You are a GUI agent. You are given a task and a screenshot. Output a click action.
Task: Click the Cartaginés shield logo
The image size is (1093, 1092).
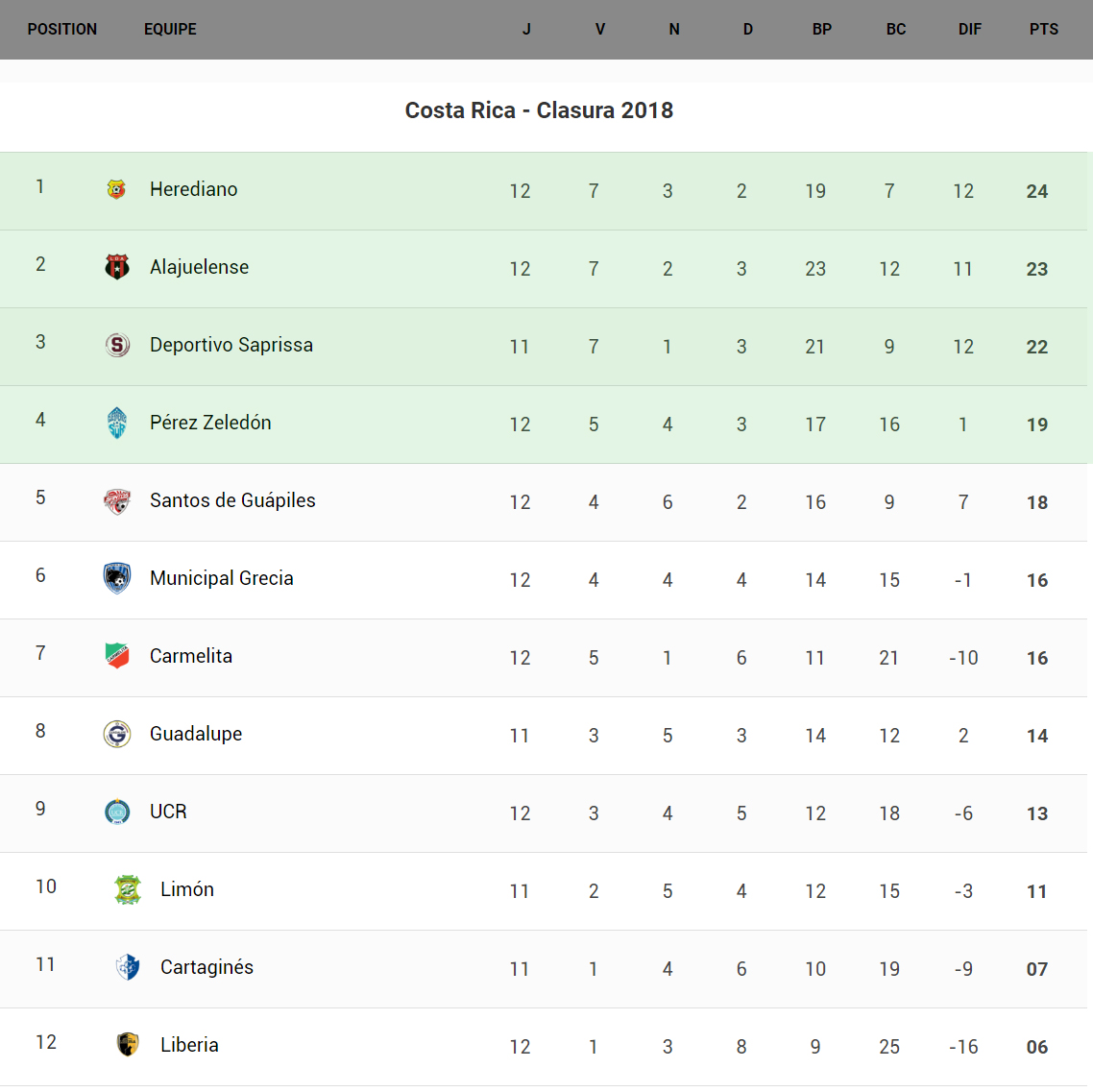pos(128,967)
